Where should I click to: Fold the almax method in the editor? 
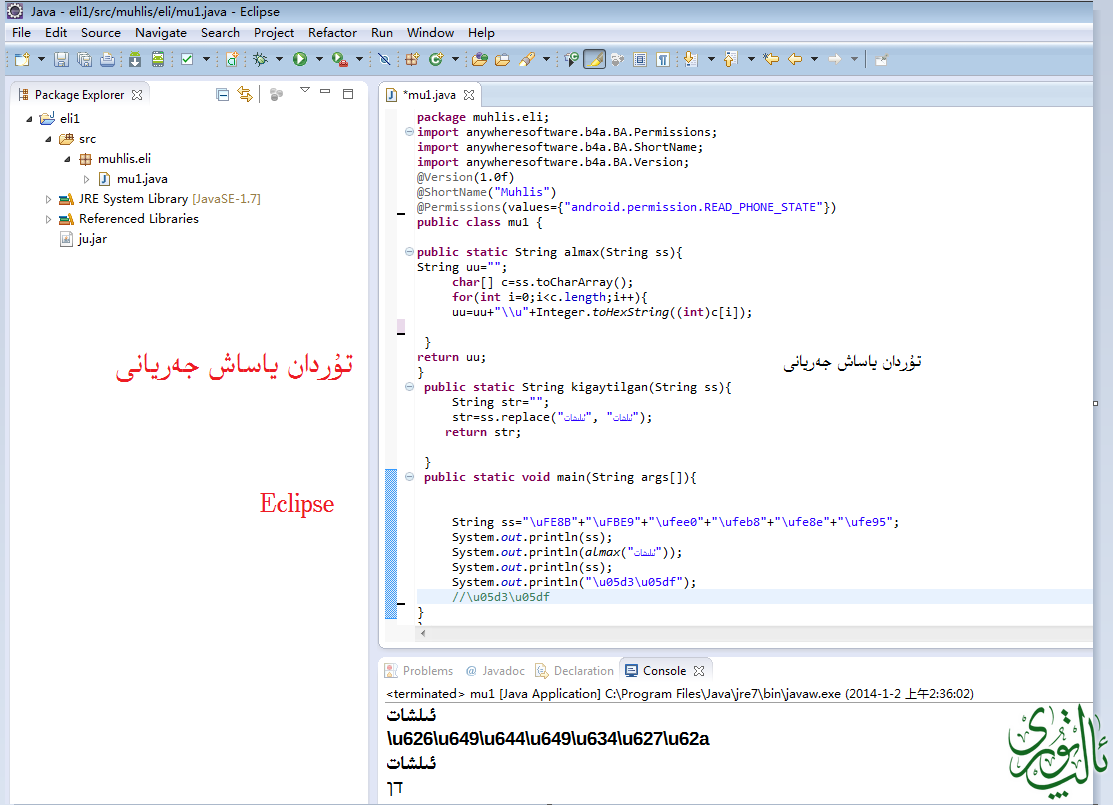[409, 251]
